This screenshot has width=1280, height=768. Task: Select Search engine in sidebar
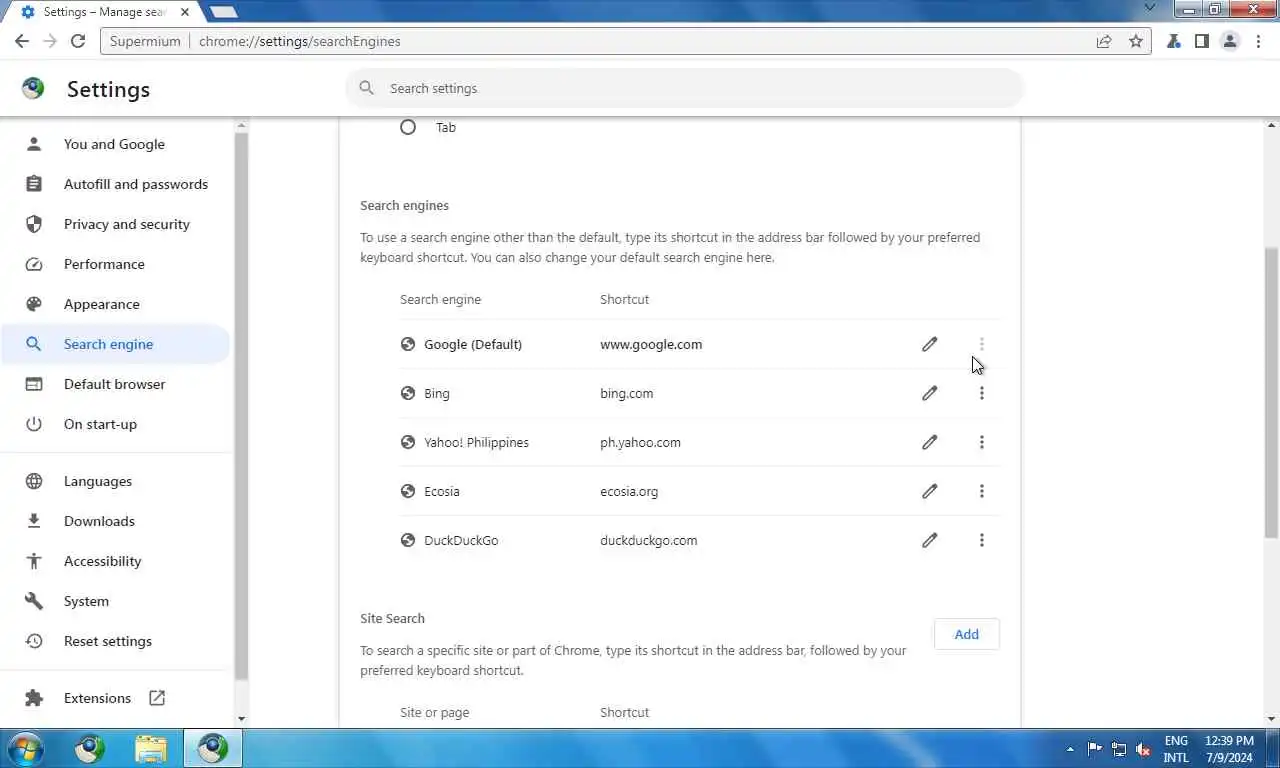(115, 344)
